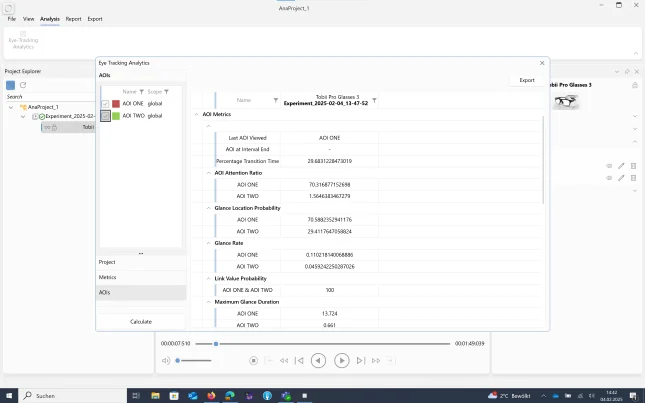Step back to the previous frame
Viewport: 645px width, 403px height.
(299, 361)
